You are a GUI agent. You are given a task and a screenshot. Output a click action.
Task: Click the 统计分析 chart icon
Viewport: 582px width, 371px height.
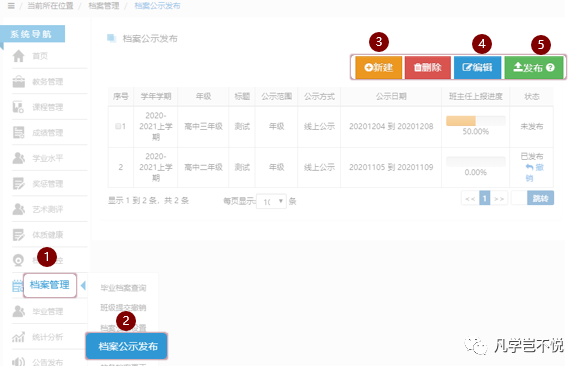pos(19,337)
